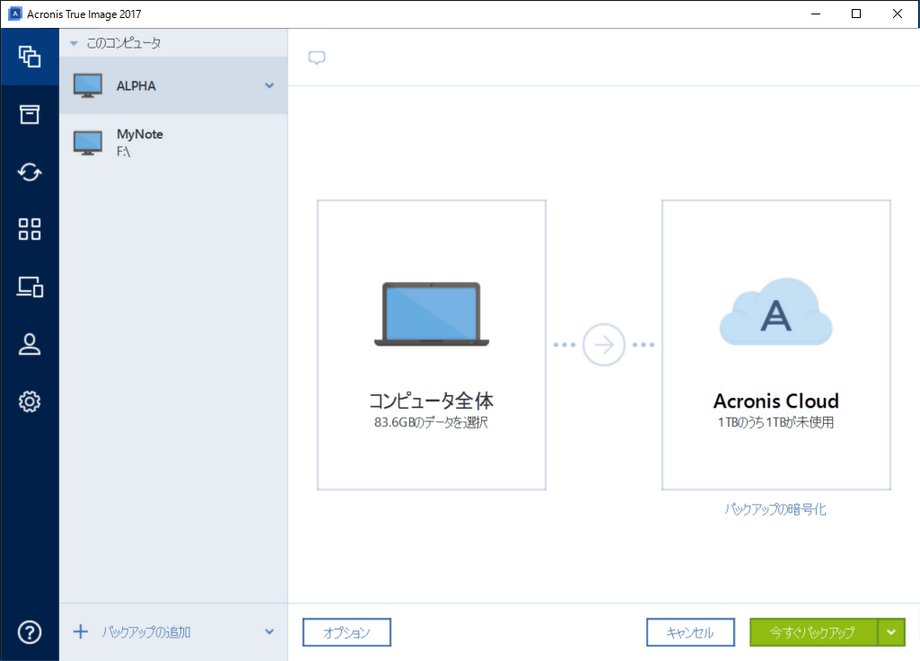Click the オプション button

(347, 632)
